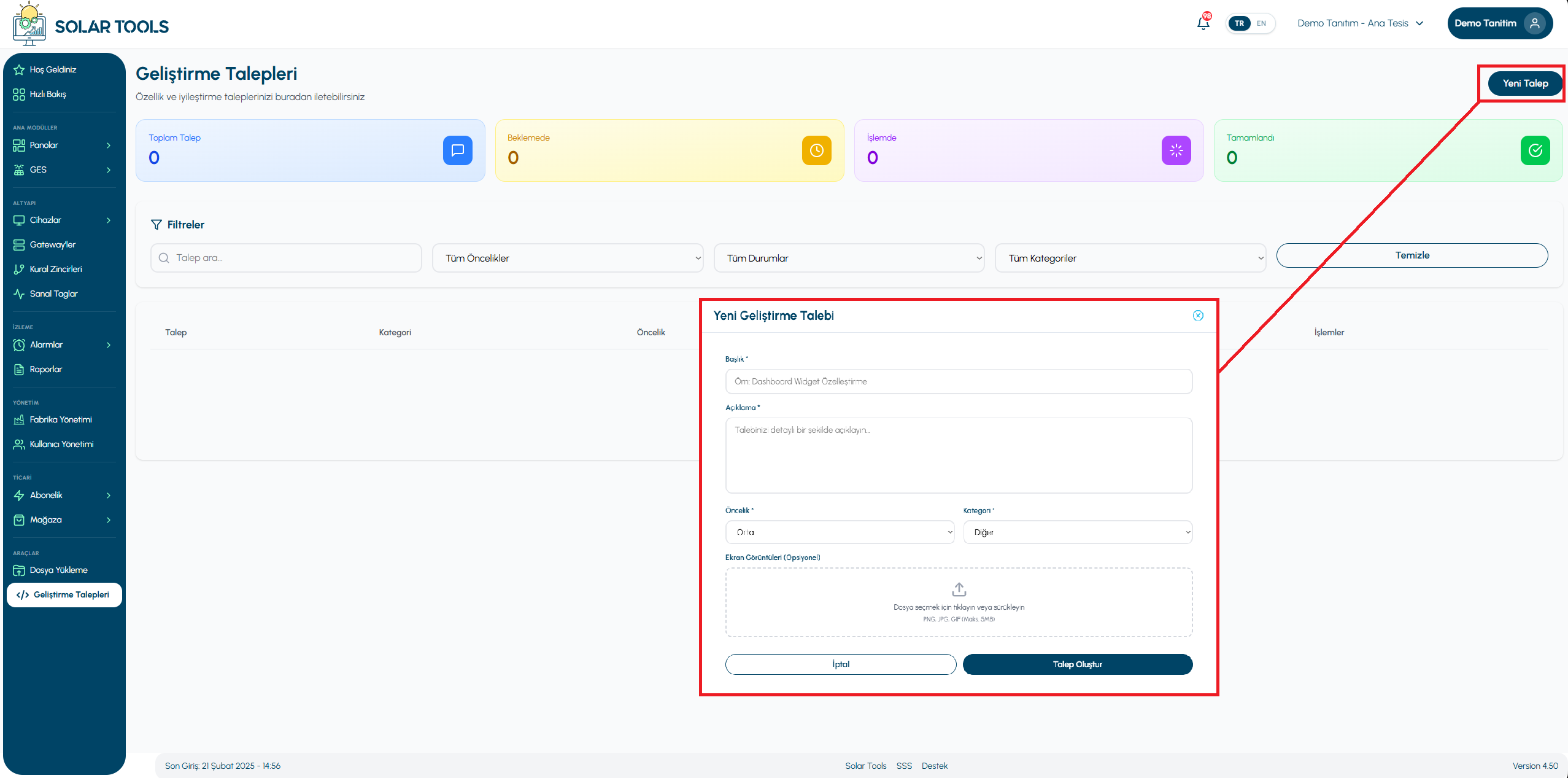
Task: Open Hızlı Bakış menu item
Action: [64, 94]
